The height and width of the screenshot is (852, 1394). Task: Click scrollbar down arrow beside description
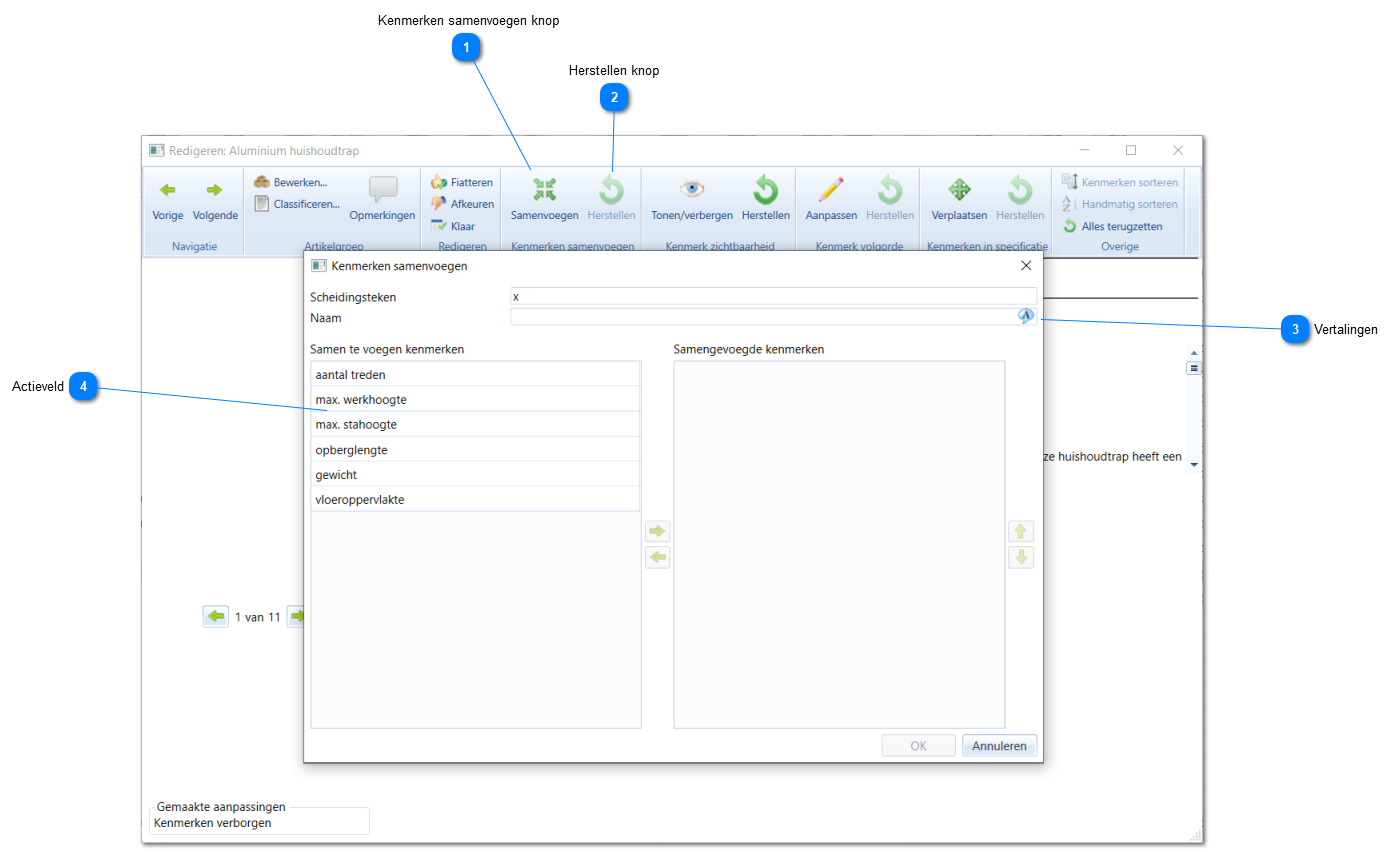click(1193, 465)
